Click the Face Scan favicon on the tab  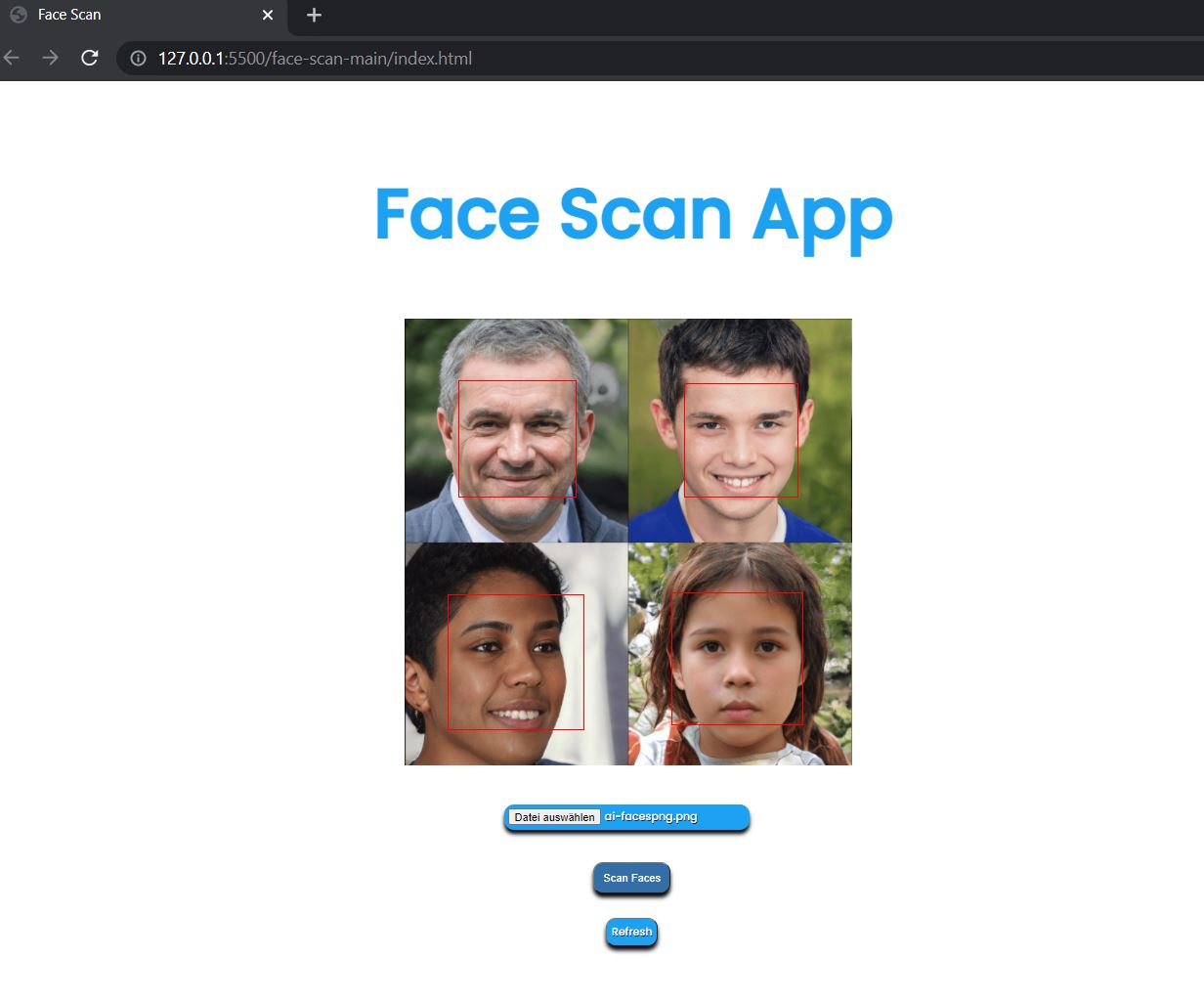click(18, 15)
